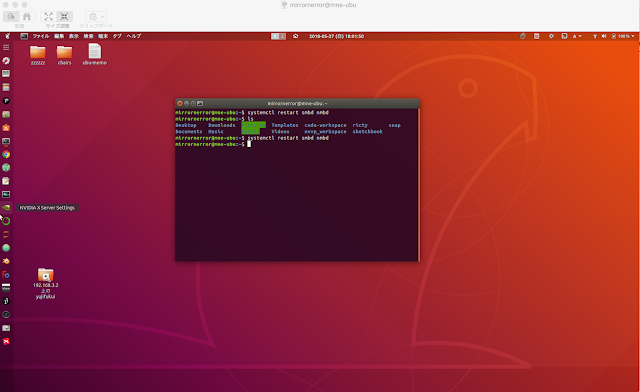This screenshot has width=640, height=392.
Task: Click the sketchbook entry in terminal output
Action: tap(367, 131)
